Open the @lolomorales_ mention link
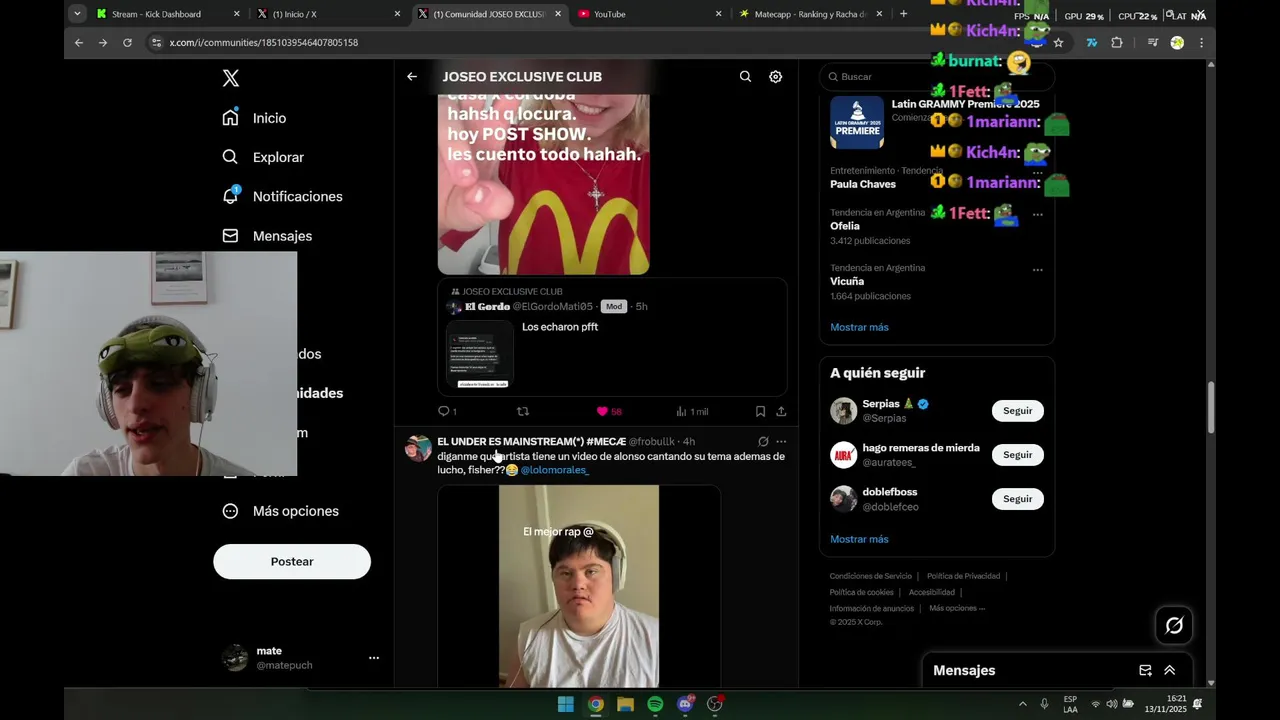The height and width of the screenshot is (720, 1280). 554,470
